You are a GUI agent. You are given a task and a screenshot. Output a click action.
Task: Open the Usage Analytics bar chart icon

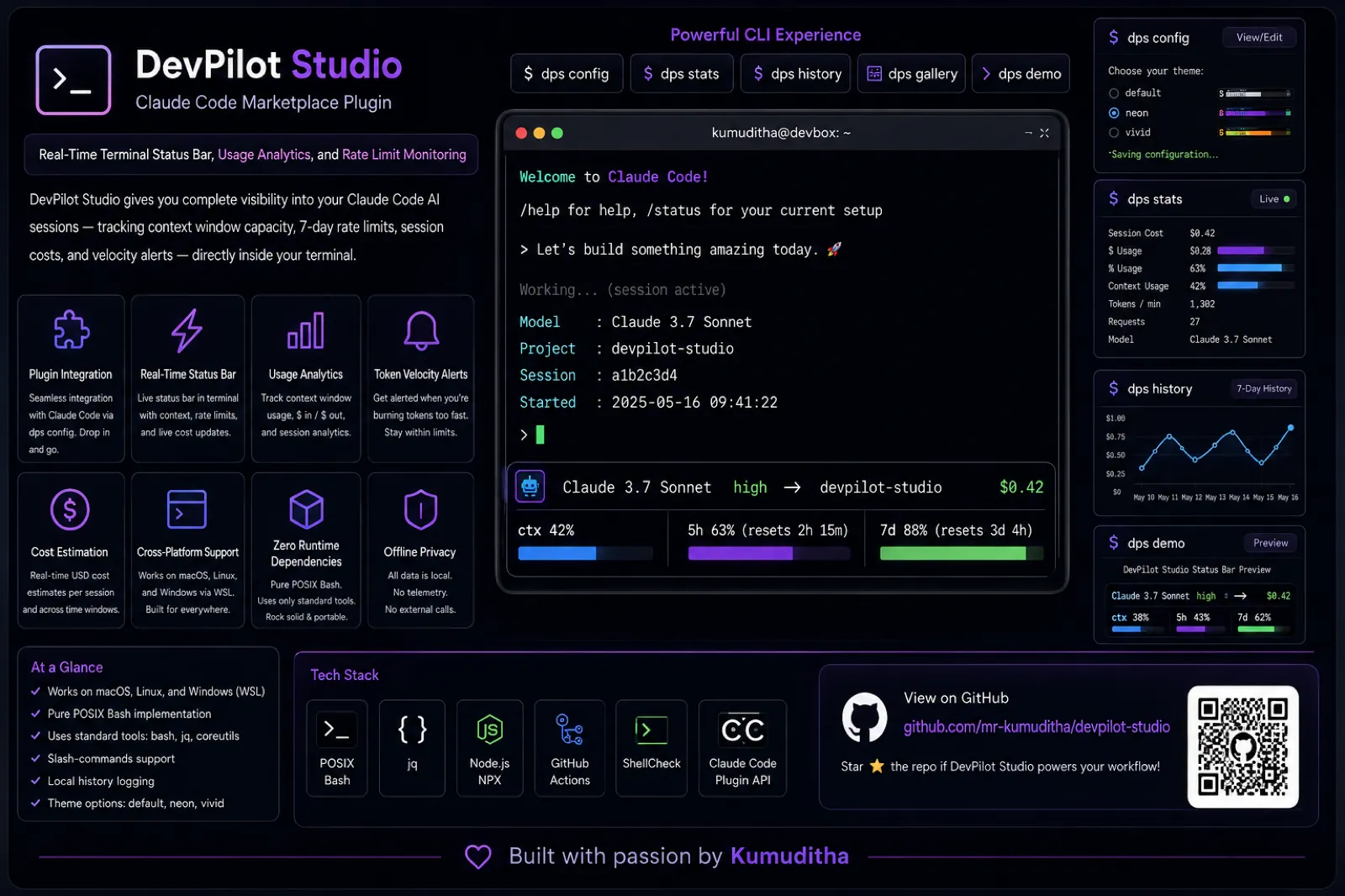tap(305, 330)
